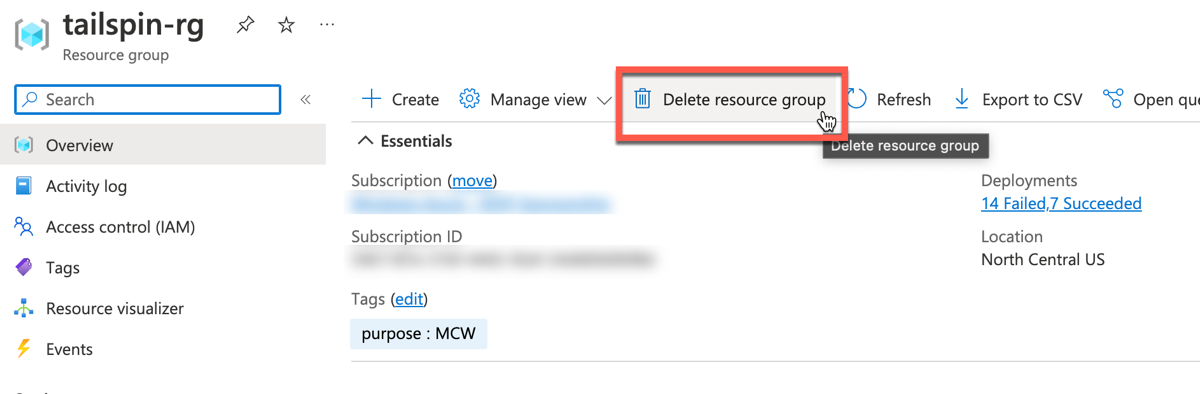Click the subscription move link
1200x394 pixels.
[472, 181]
